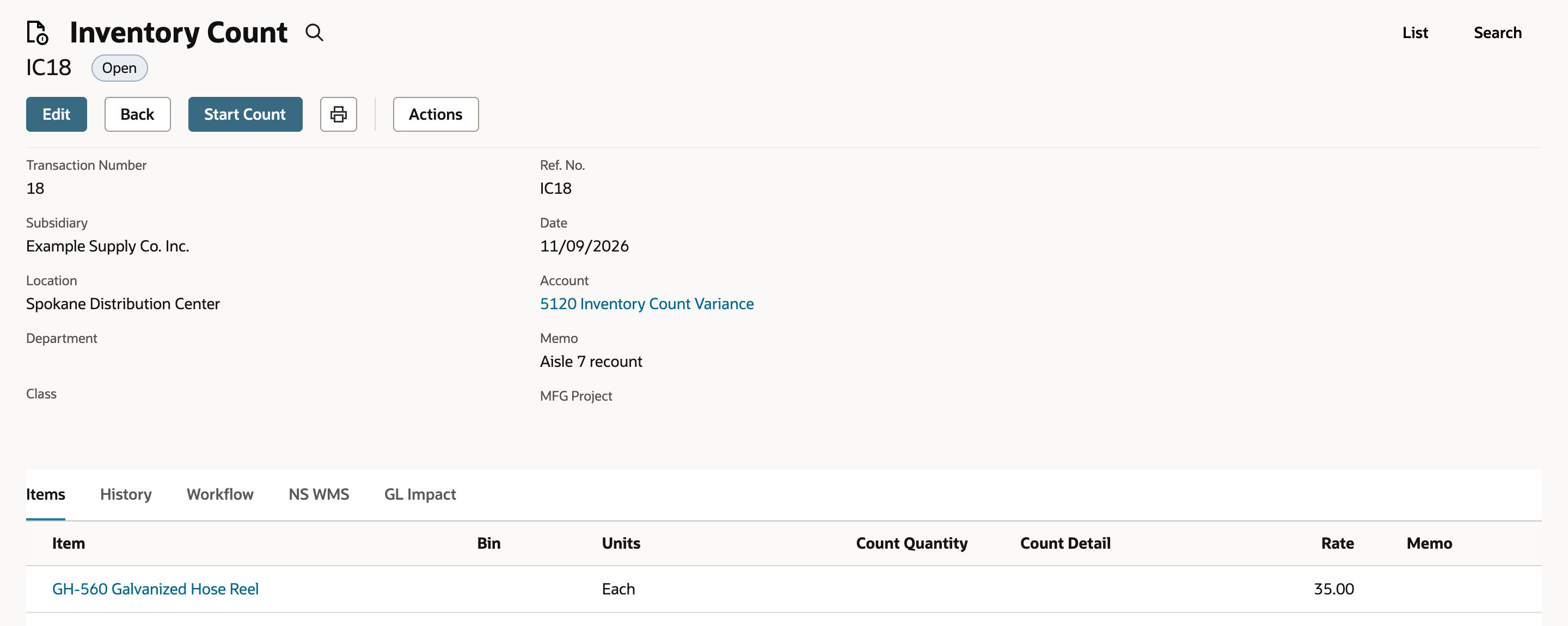Click the 35.00 rate value
The width and height of the screenshot is (1568, 626).
coord(1334,589)
